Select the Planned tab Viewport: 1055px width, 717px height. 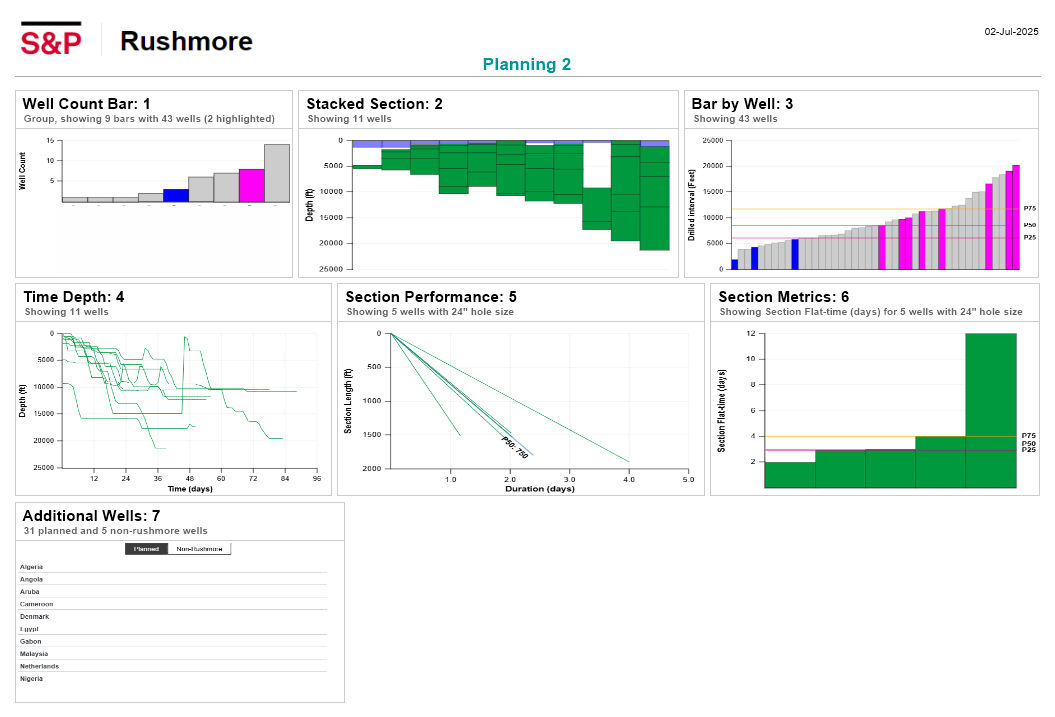[146, 549]
